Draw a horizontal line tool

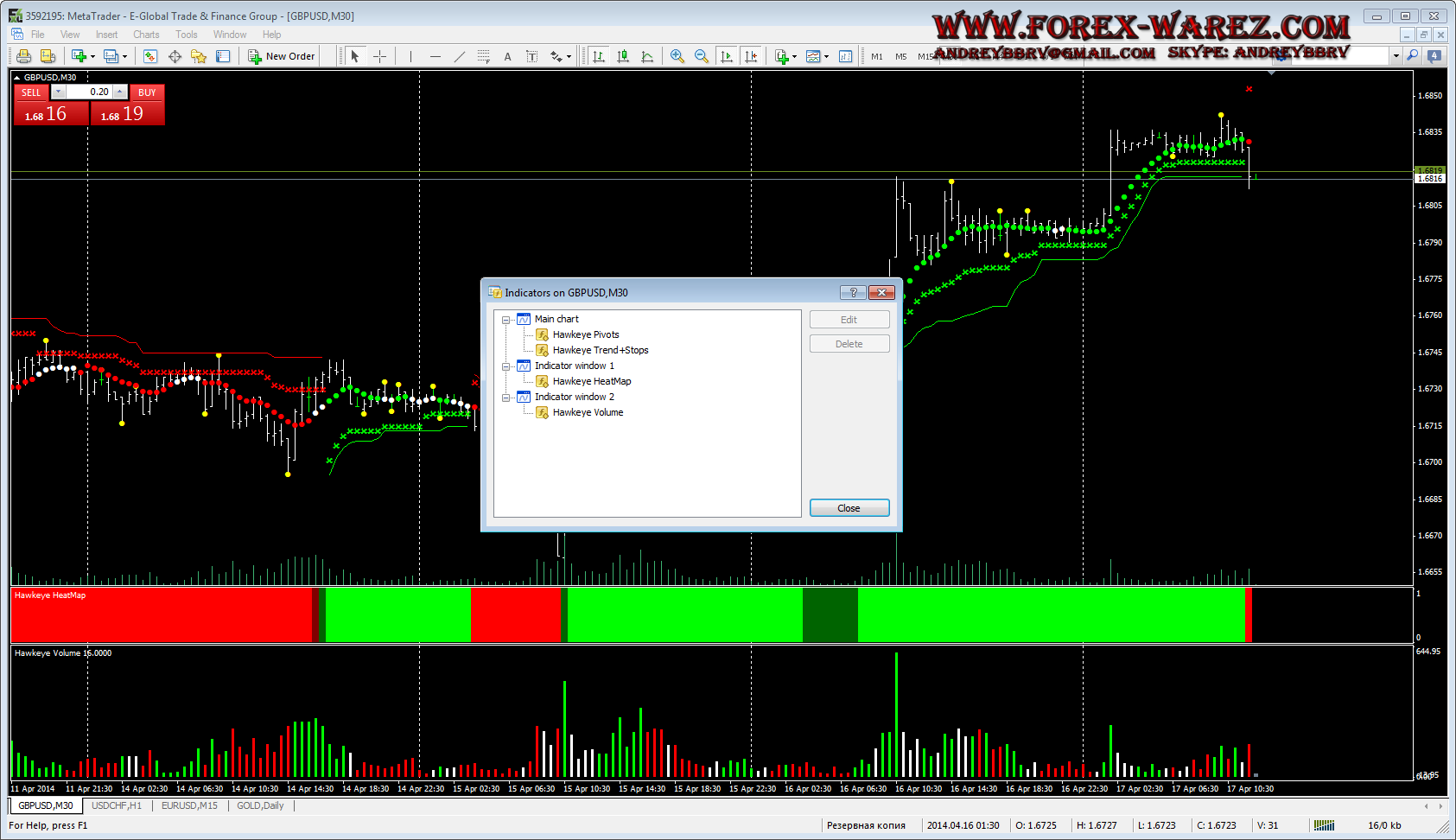point(436,56)
